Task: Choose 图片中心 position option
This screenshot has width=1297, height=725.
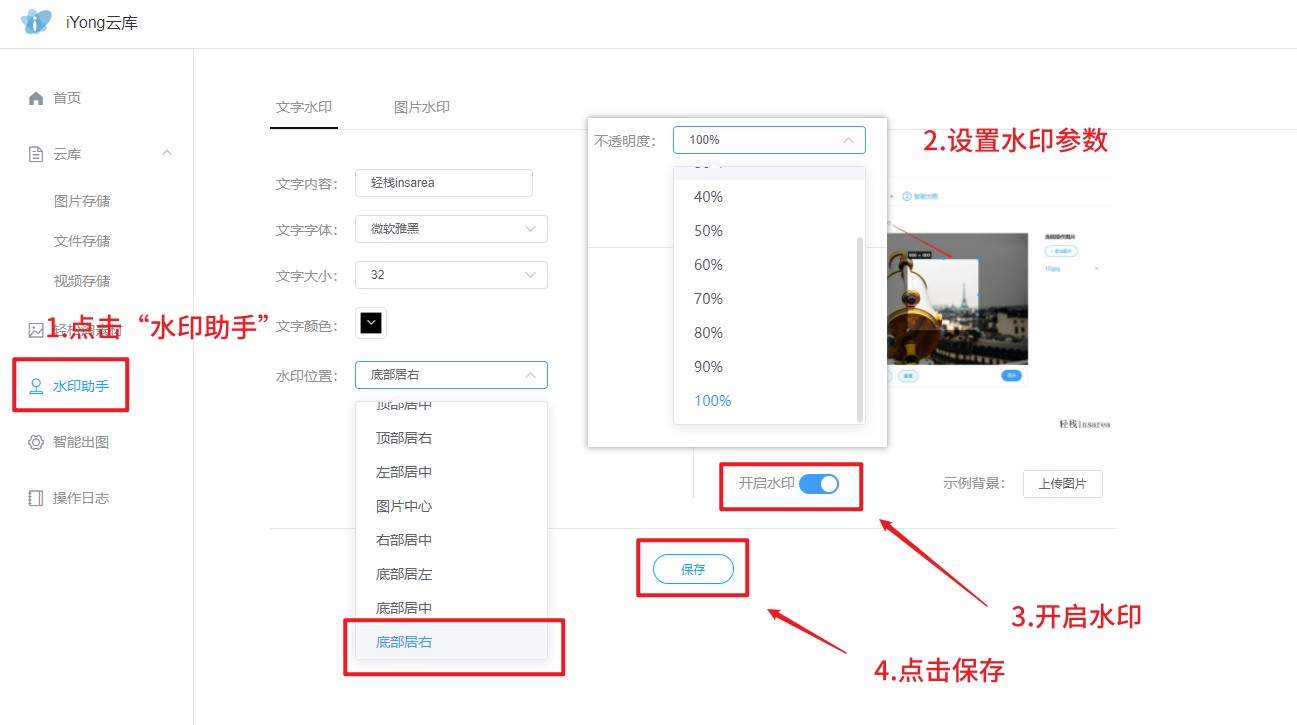Action: coord(451,506)
